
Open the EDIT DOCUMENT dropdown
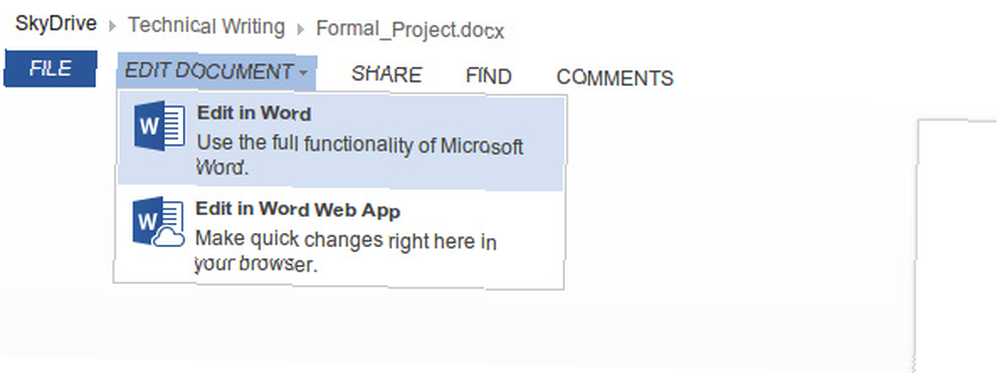(216, 71)
